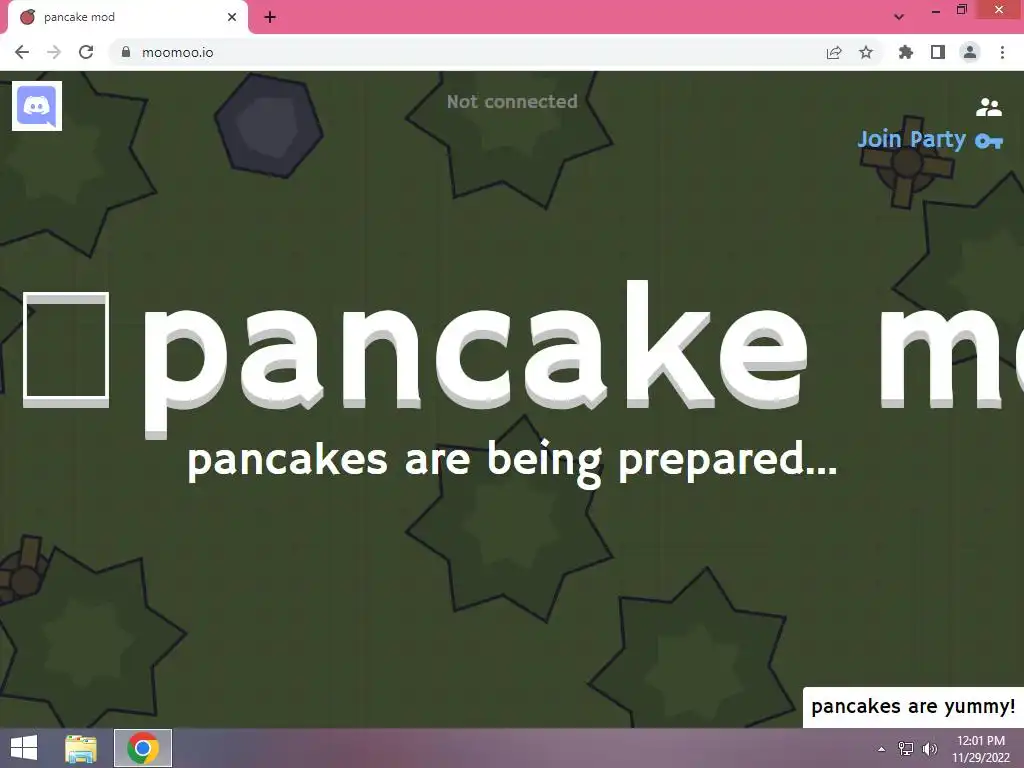Open the clock showing 12:01 PM
The height and width of the screenshot is (768, 1024).
pos(980,749)
